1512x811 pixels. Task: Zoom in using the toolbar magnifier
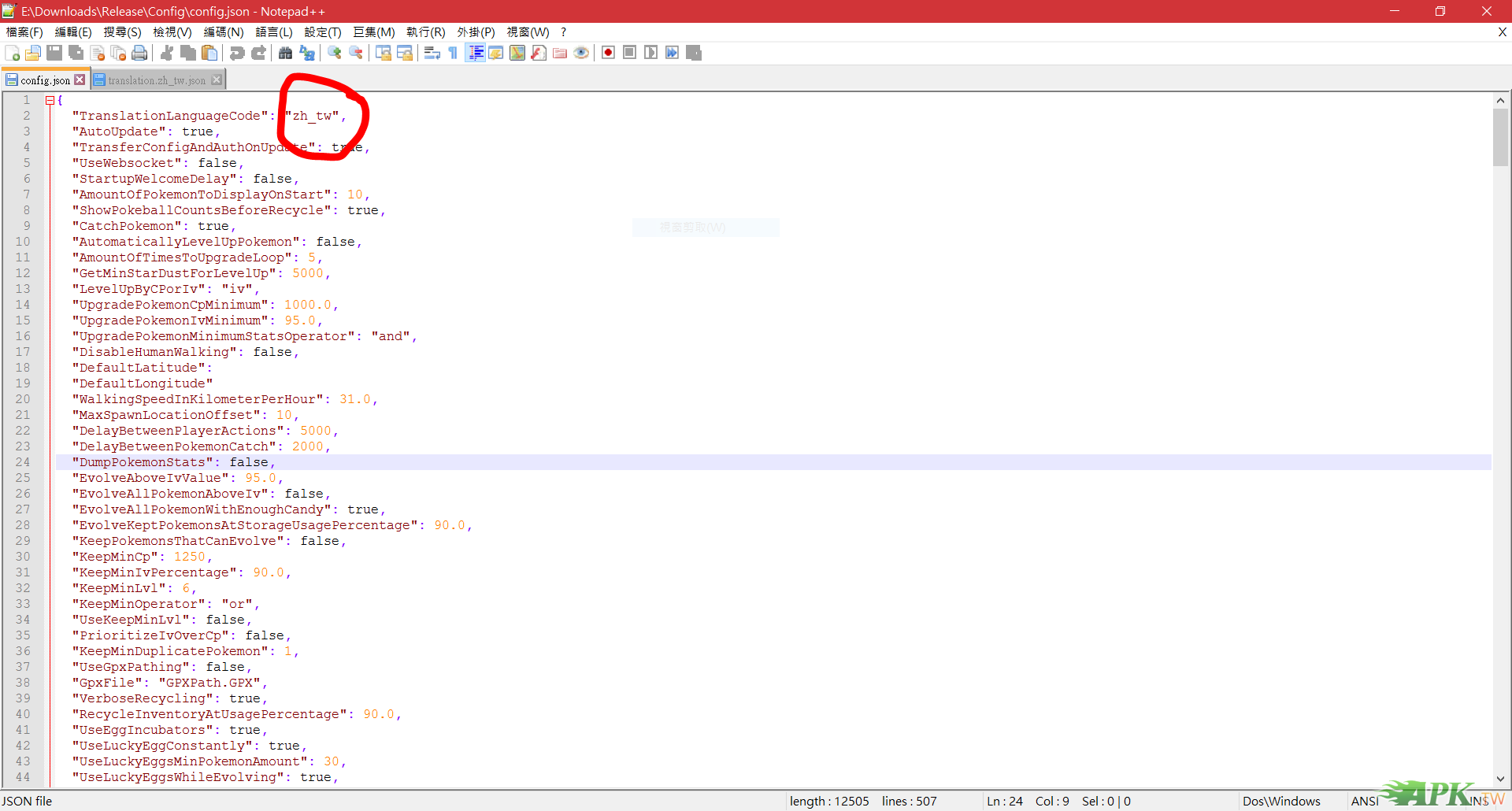(x=335, y=53)
